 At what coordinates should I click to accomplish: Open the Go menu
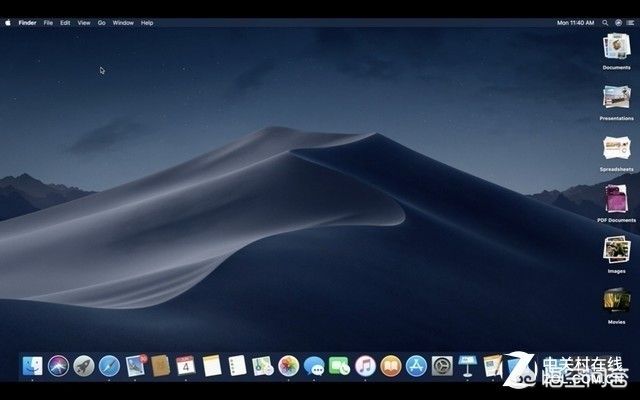coord(102,23)
